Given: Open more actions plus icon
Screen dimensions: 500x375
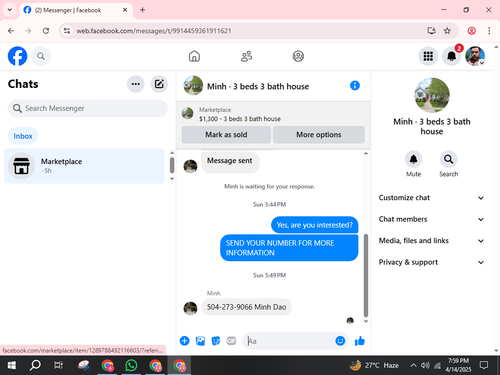Looking at the screenshot, I should pos(184,341).
